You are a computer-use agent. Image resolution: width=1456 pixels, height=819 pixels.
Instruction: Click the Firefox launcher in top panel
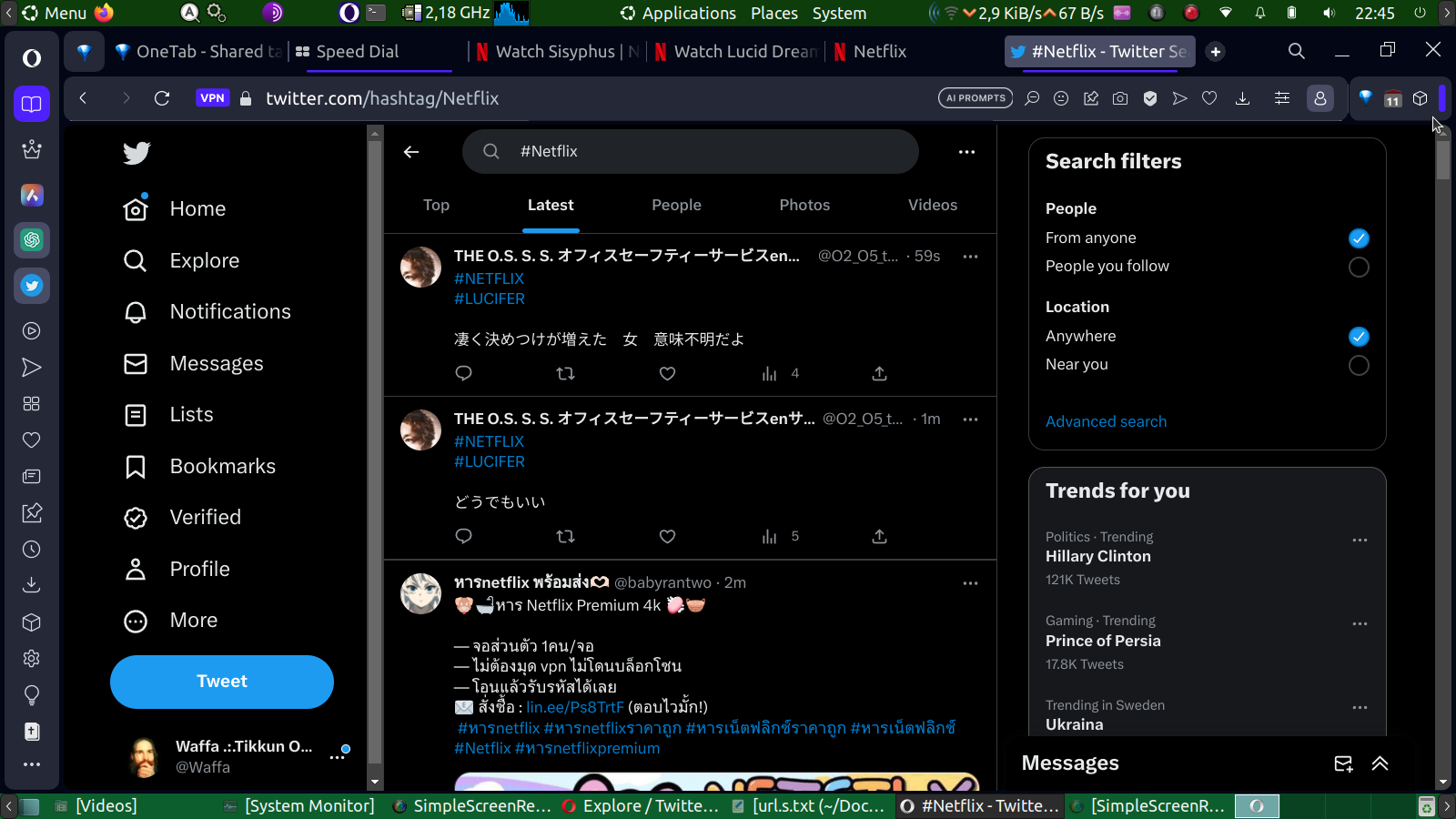coord(104,13)
